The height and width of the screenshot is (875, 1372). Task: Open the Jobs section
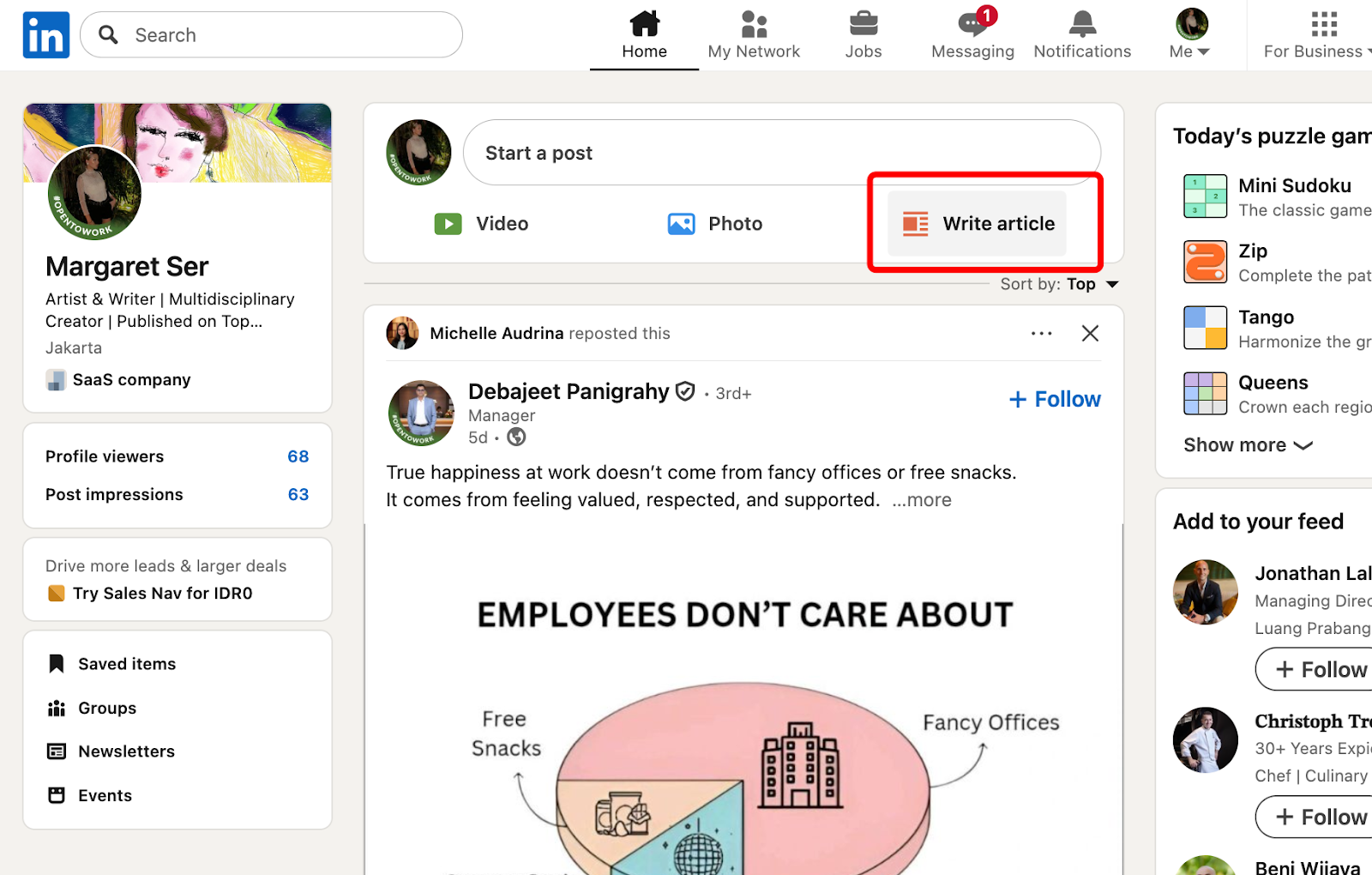(x=863, y=34)
